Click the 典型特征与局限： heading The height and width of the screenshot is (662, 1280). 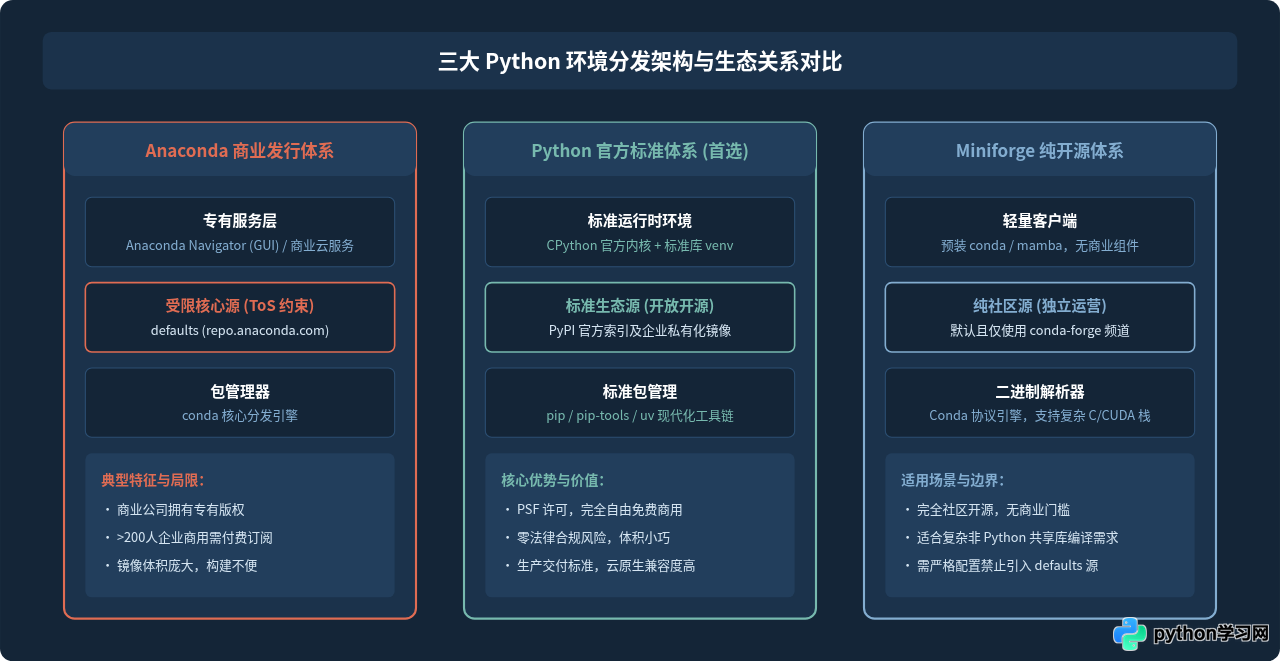click(152, 480)
